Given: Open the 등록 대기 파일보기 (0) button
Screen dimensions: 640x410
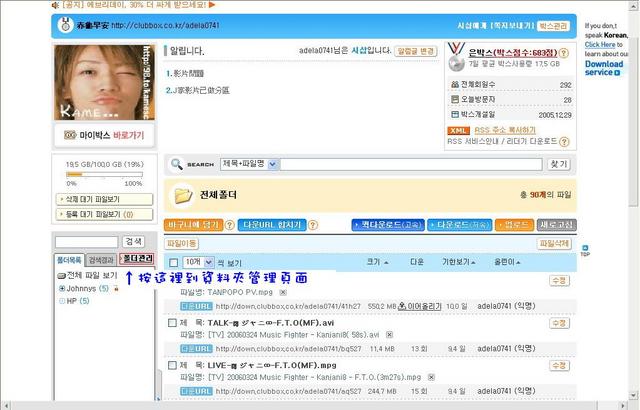Looking at the screenshot, I should (104, 215).
